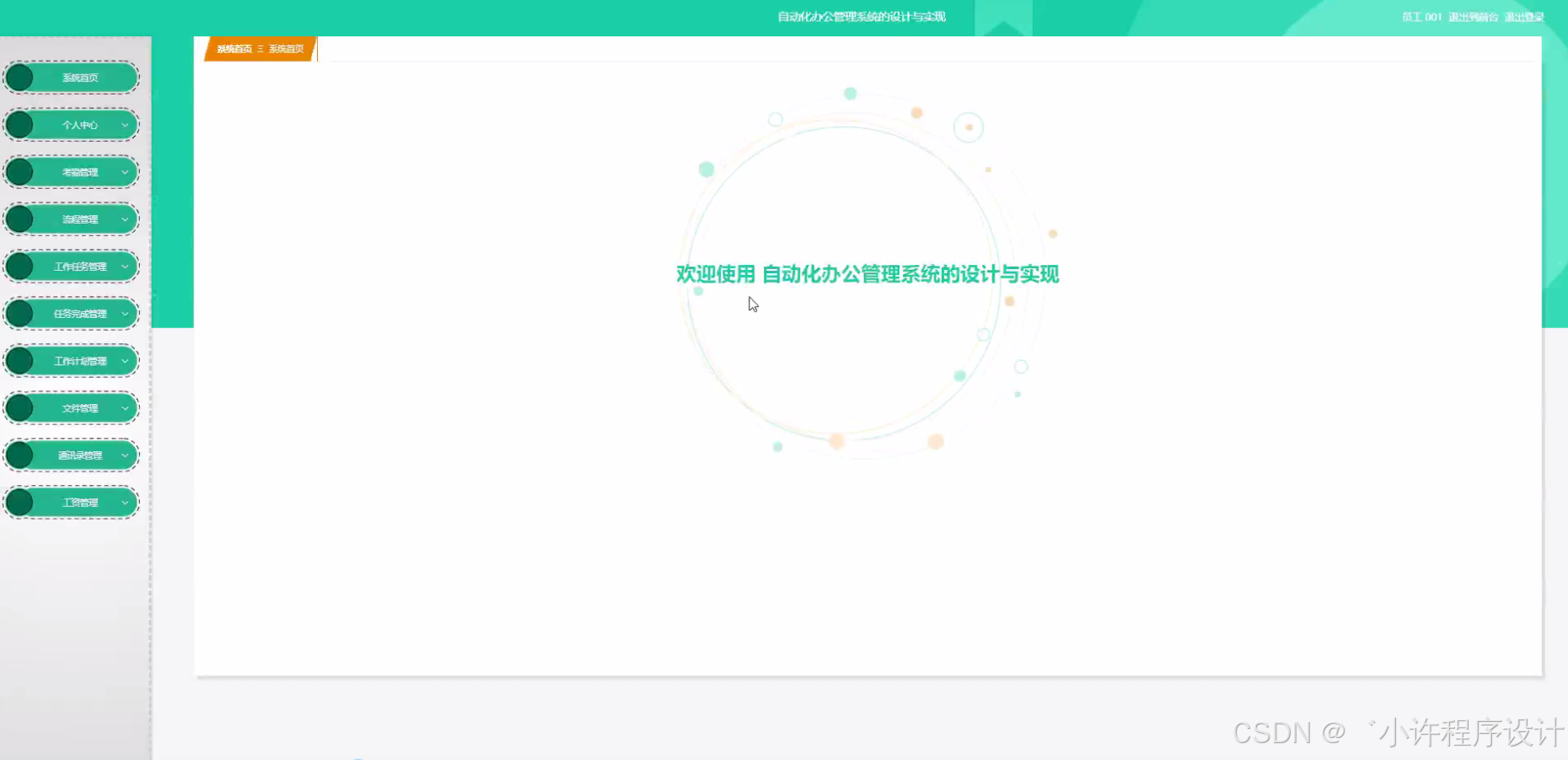Expand the 流程管理 dropdown
The height and width of the screenshot is (760, 1568).
[125, 218]
